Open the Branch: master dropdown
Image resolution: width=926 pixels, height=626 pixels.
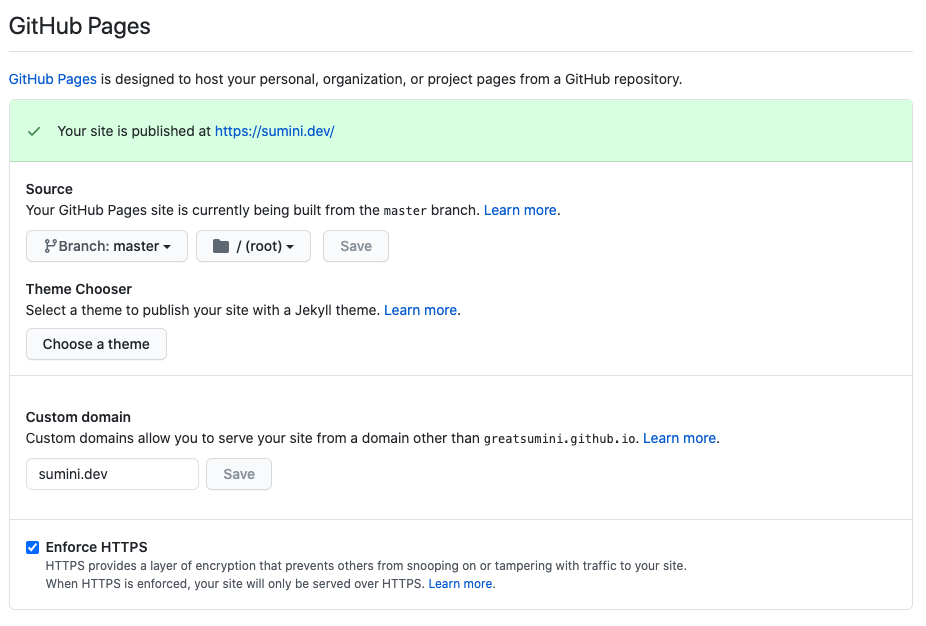[107, 246]
